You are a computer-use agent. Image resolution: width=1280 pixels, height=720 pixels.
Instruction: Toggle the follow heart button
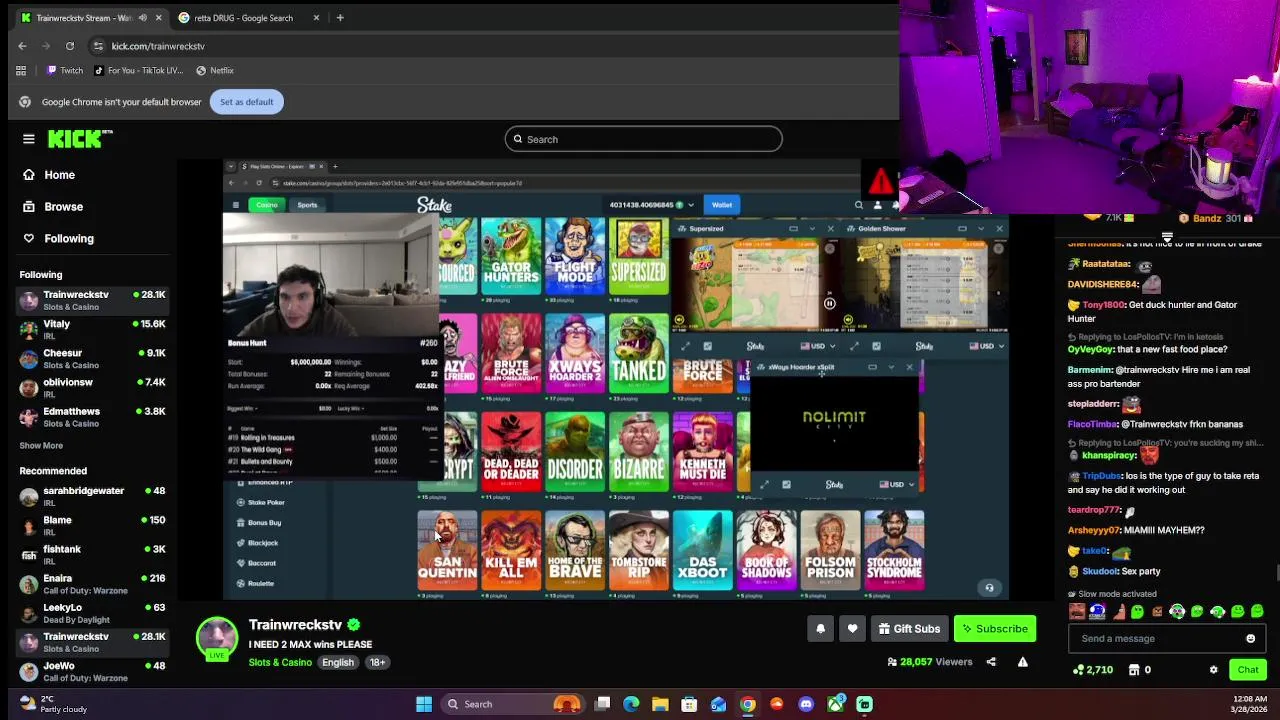point(852,629)
